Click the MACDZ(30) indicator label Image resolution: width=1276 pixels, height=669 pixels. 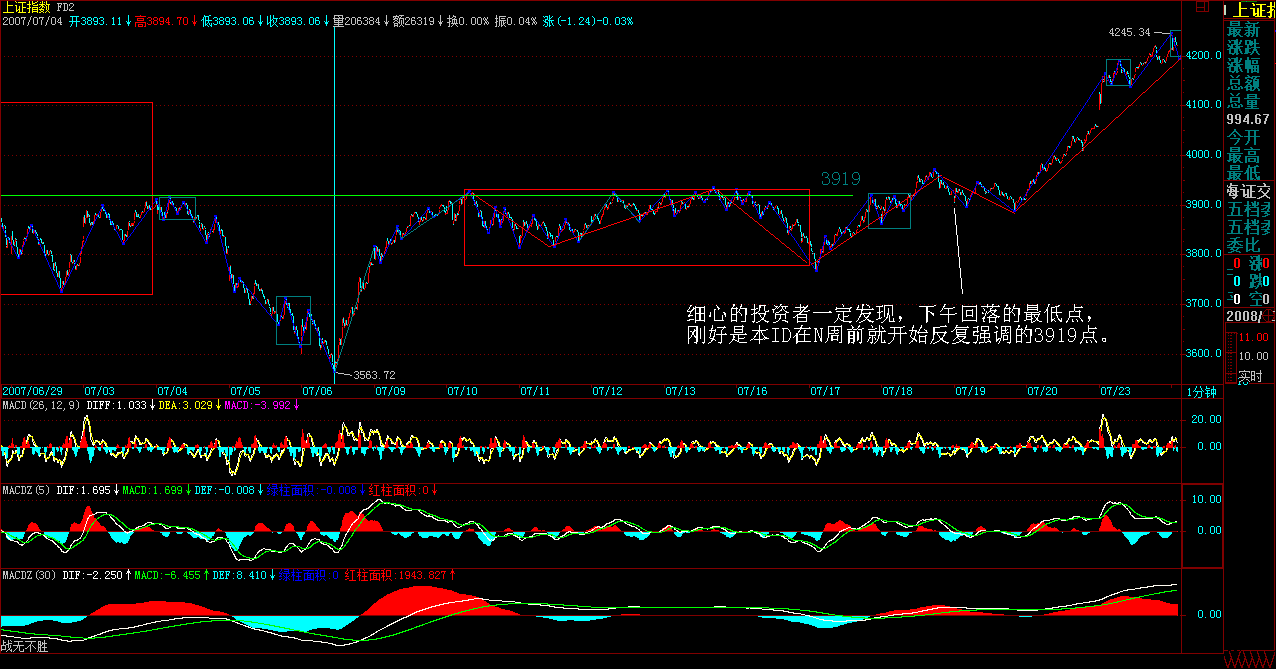coord(28,575)
